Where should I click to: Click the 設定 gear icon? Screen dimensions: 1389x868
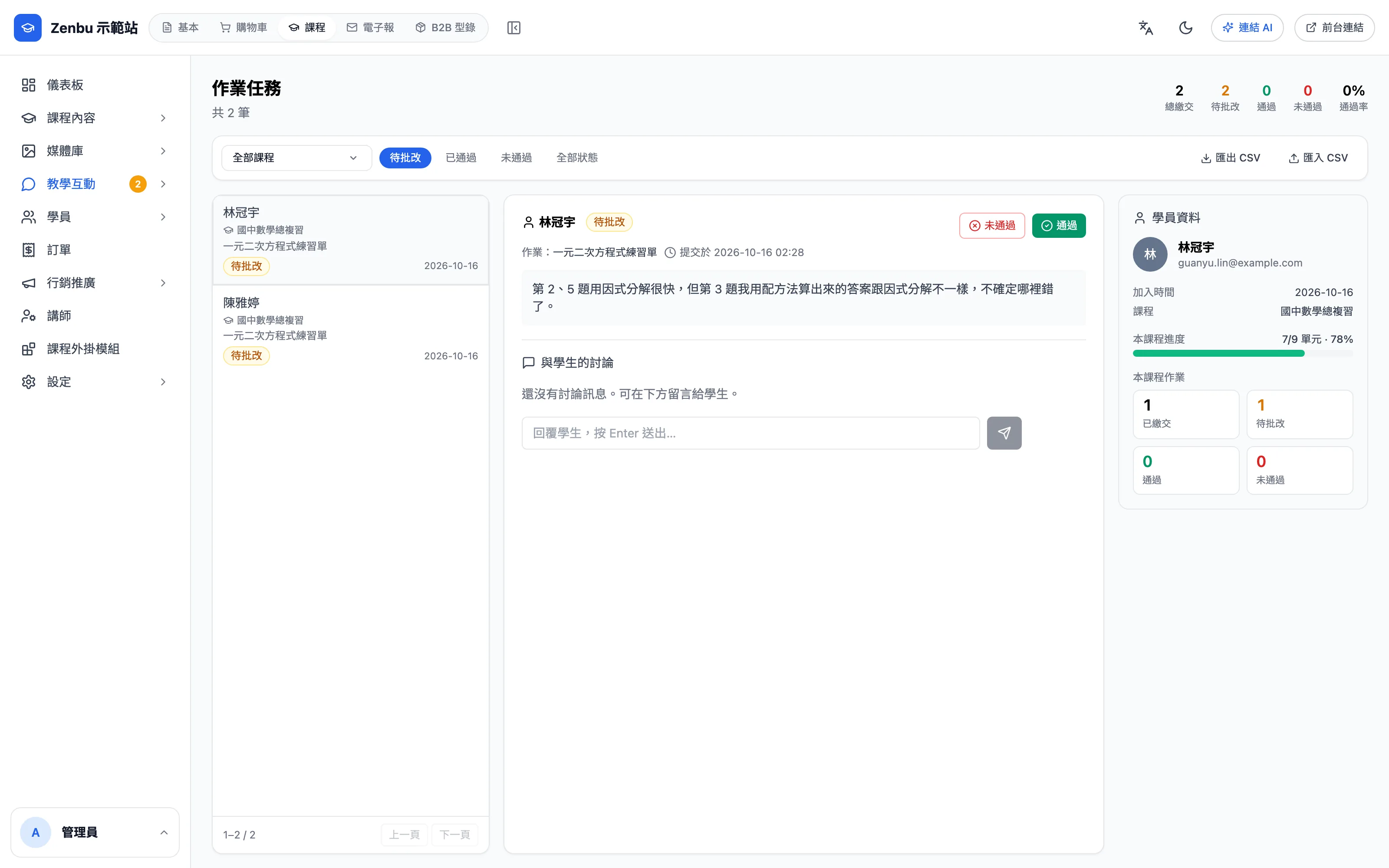[x=29, y=382]
